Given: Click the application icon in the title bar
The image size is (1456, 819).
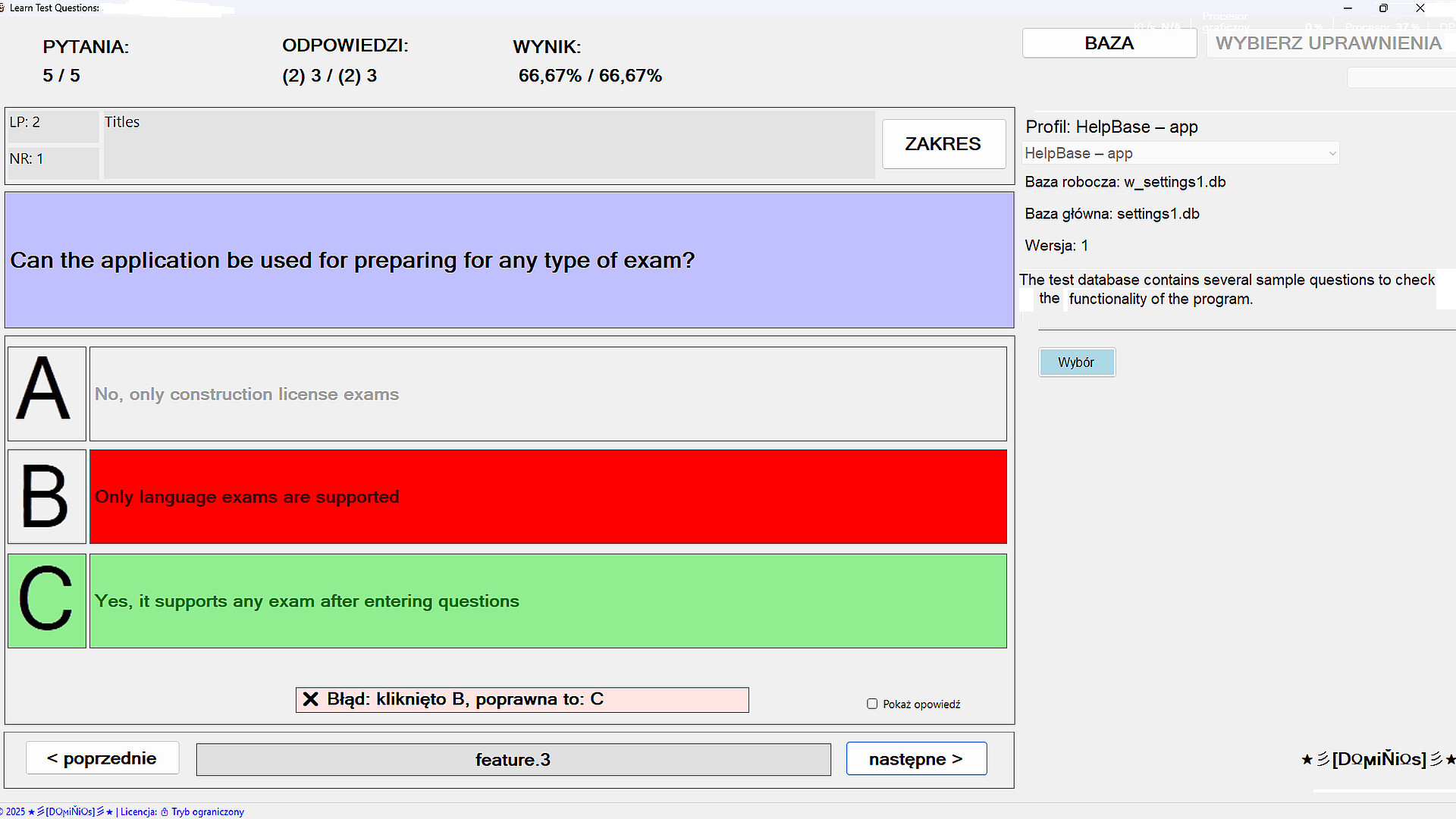Looking at the screenshot, I should (x=6, y=8).
